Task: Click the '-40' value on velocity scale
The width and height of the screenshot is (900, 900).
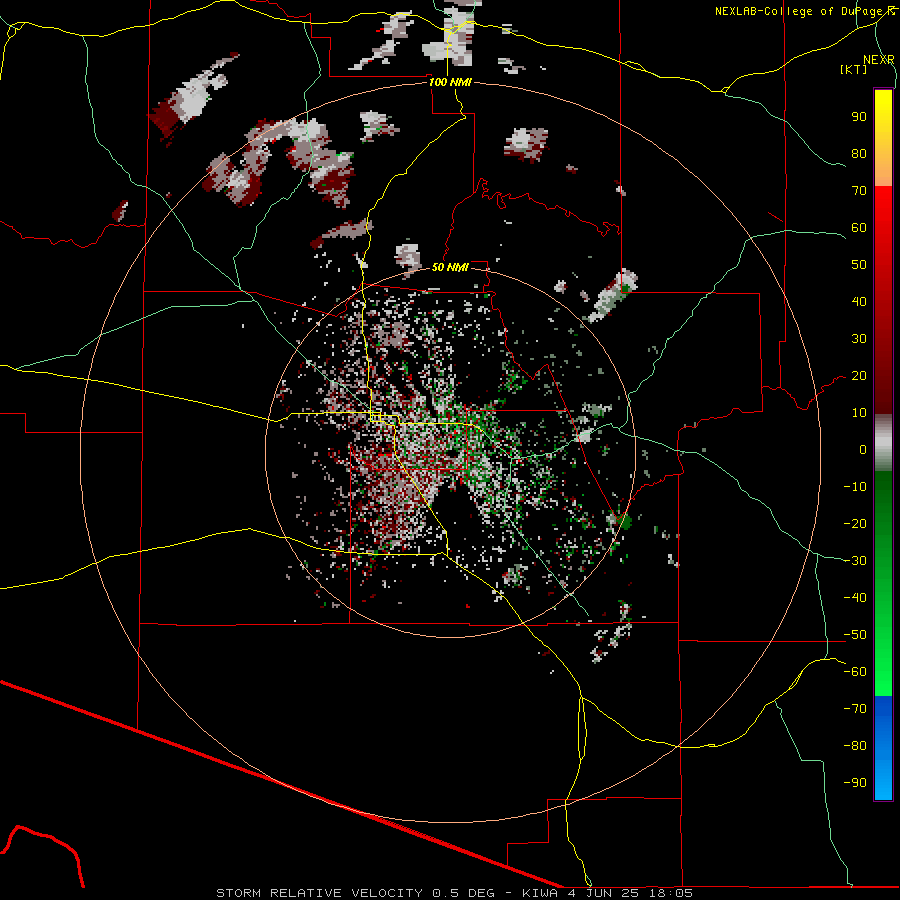Action: pyautogui.click(x=855, y=598)
